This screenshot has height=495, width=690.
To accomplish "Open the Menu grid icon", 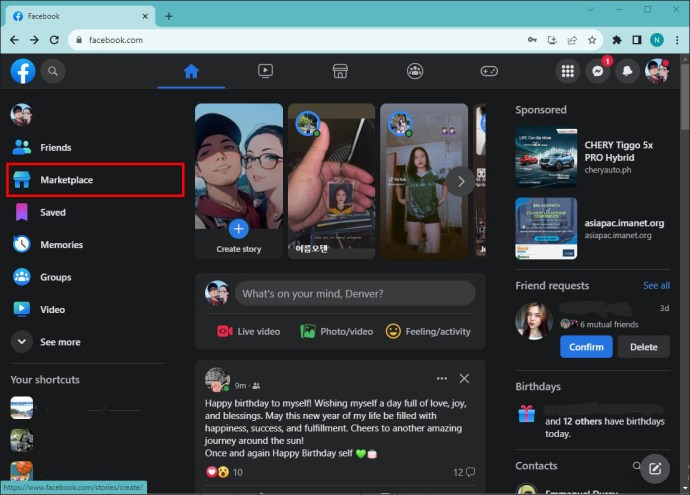I will coord(568,71).
